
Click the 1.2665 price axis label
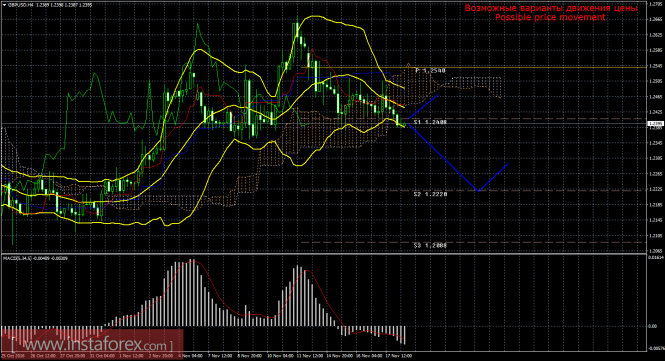coord(655,20)
